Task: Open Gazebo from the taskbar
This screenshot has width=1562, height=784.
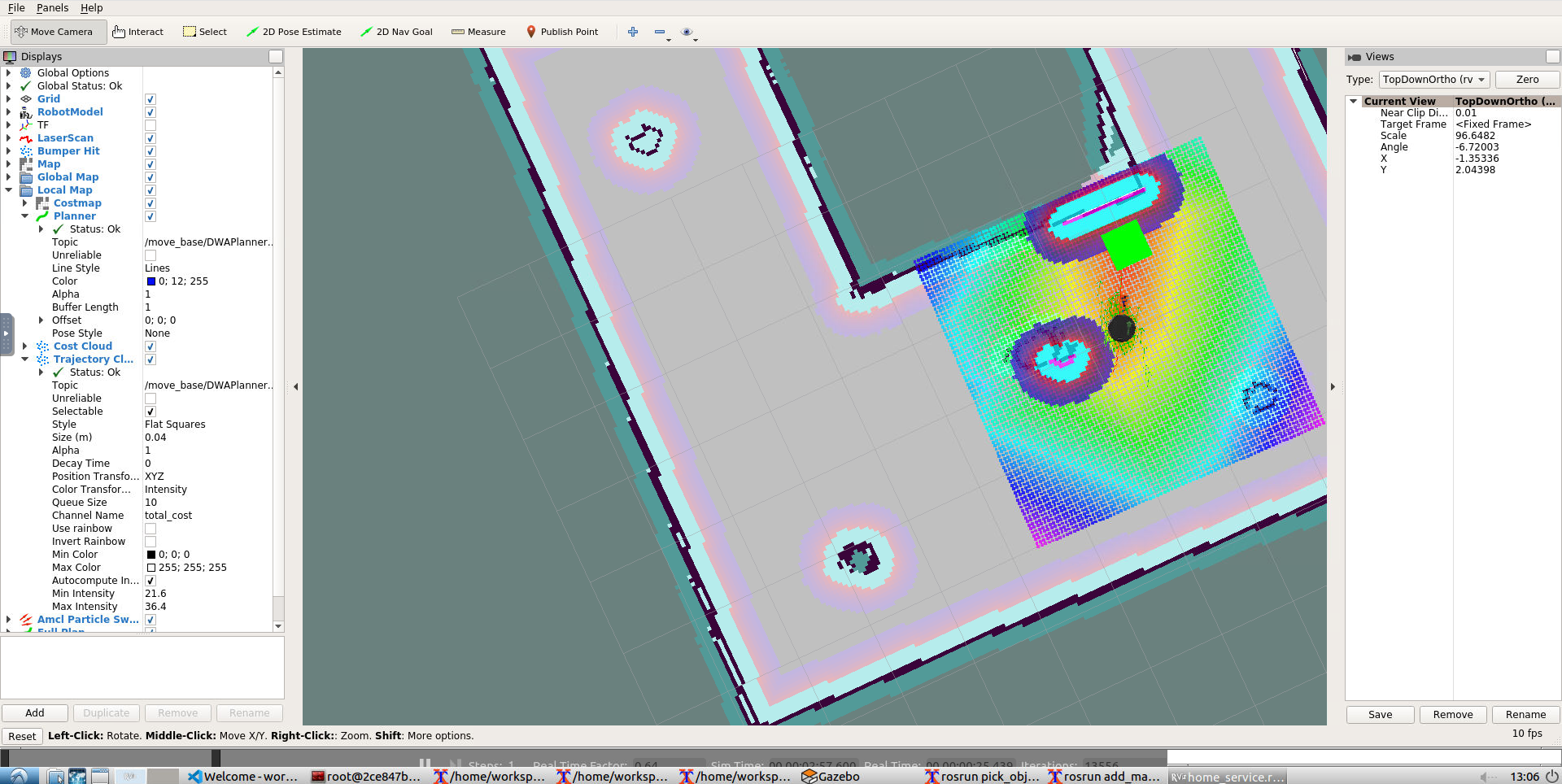Action: [831, 777]
